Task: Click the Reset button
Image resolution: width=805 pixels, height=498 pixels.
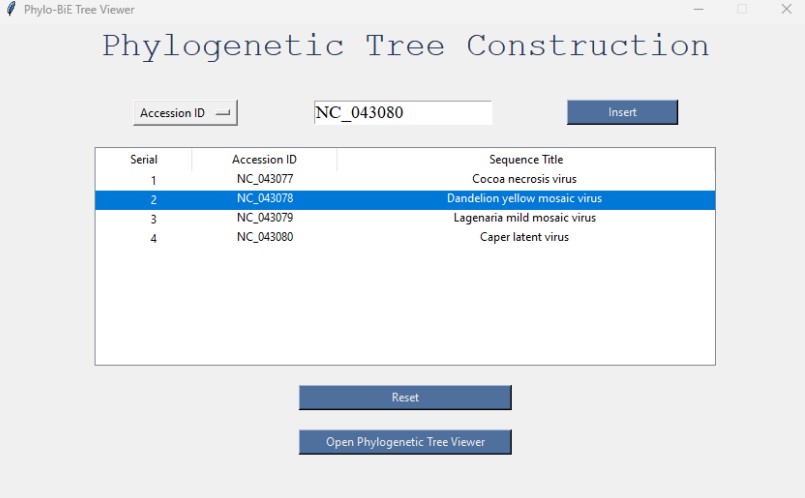Action: click(405, 397)
